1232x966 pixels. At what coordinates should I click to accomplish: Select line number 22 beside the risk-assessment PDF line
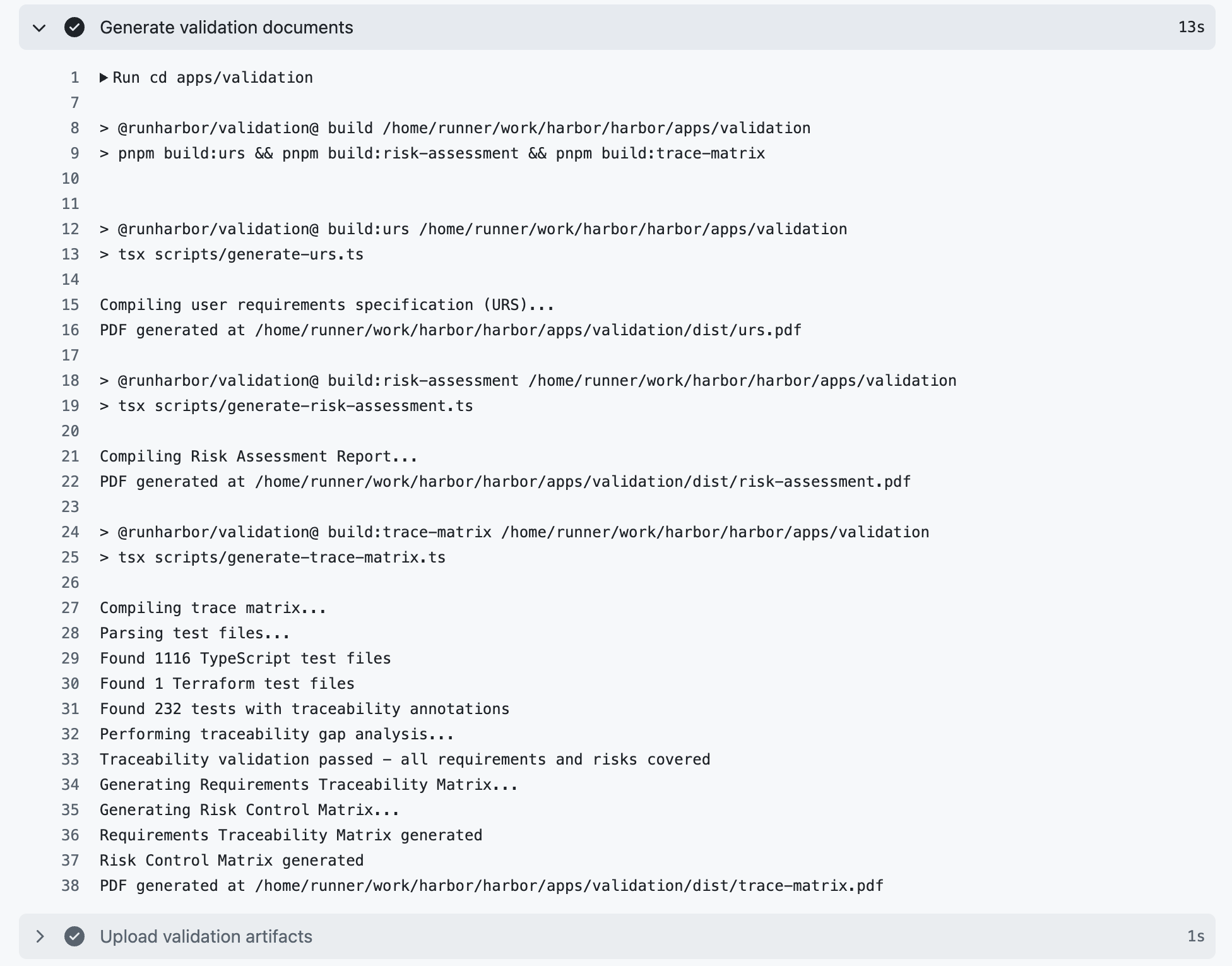pyautogui.click(x=69, y=481)
